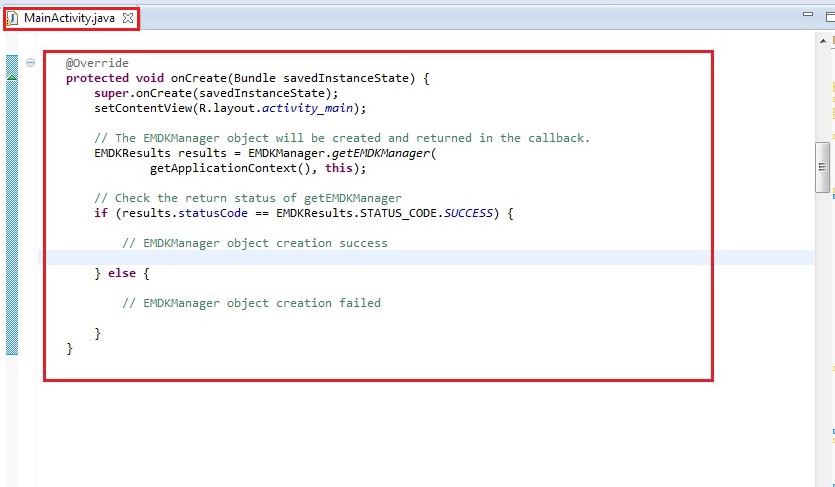The width and height of the screenshot is (835, 487).
Task: Click getApplicationContext() in the argument list
Action: [234, 168]
